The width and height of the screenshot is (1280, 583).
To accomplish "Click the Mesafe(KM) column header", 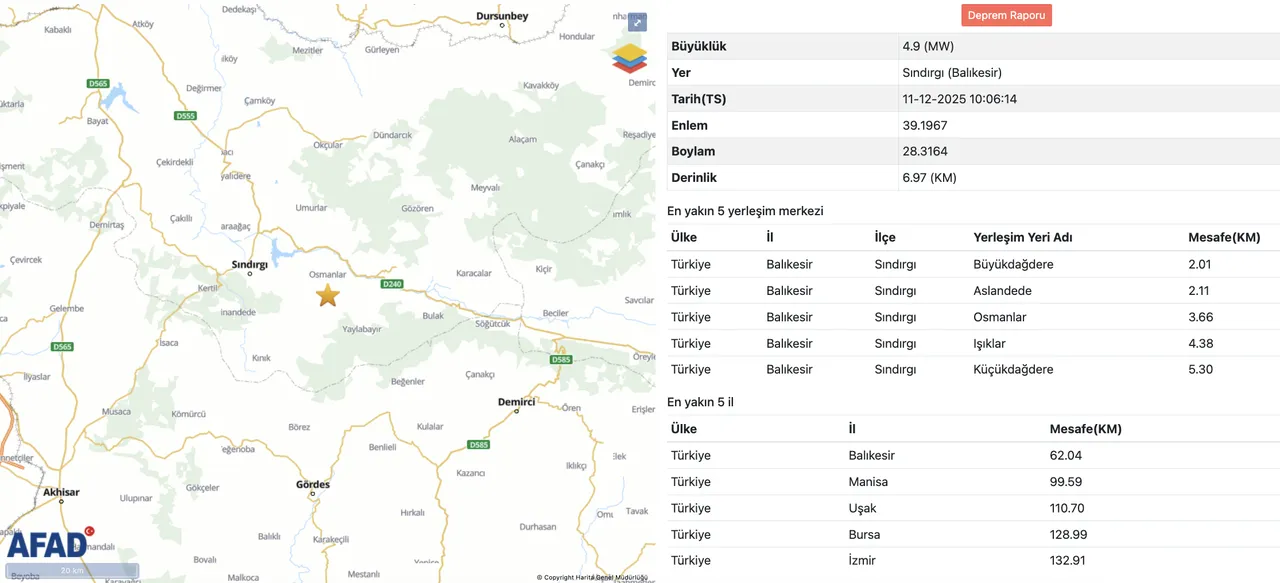I will pyautogui.click(x=1224, y=237).
